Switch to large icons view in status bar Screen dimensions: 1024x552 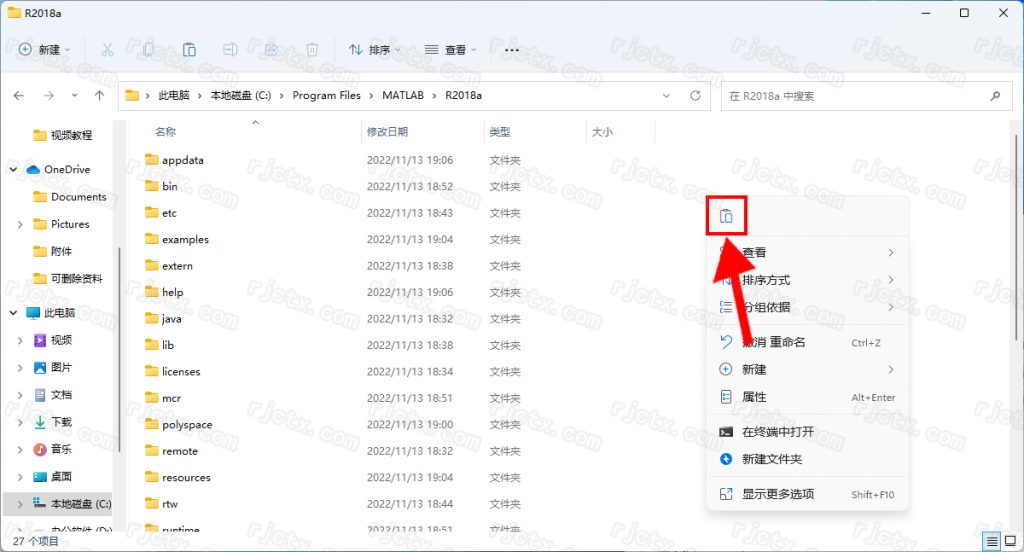[x=1010, y=541]
